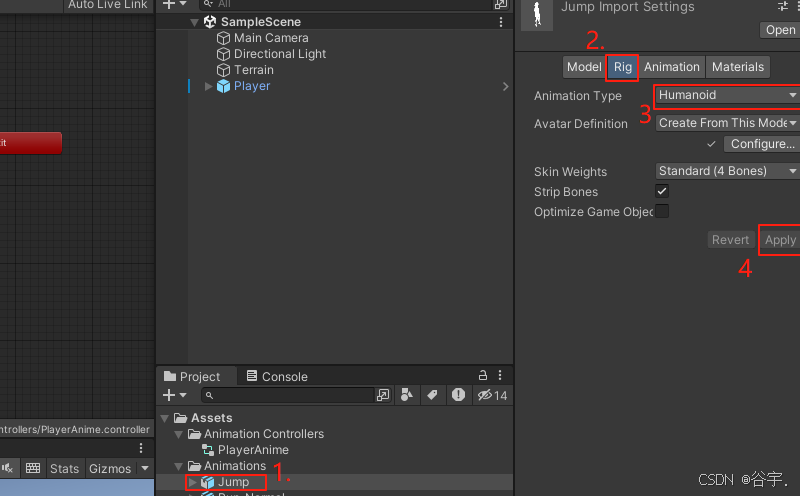Open the SampleScene three-dot options menu
The width and height of the screenshot is (800, 496).
click(x=501, y=22)
